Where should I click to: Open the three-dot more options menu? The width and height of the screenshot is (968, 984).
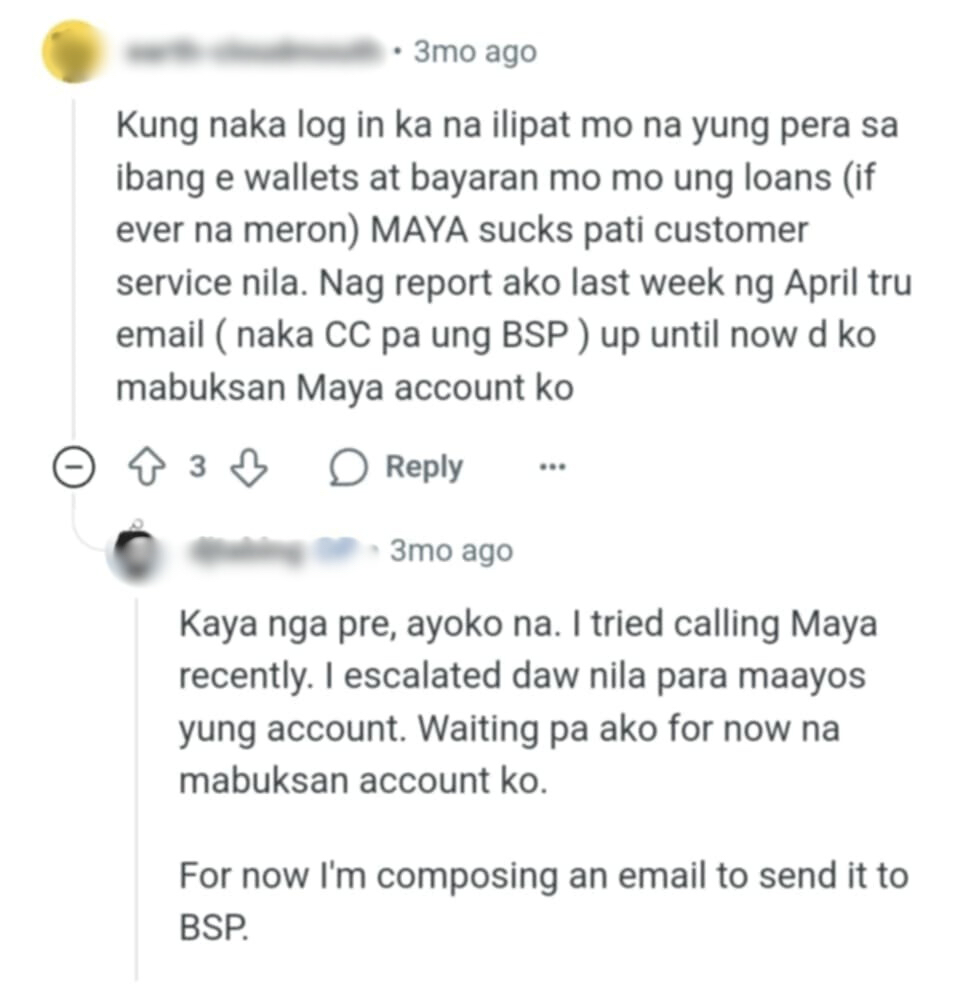(x=553, y=467)
